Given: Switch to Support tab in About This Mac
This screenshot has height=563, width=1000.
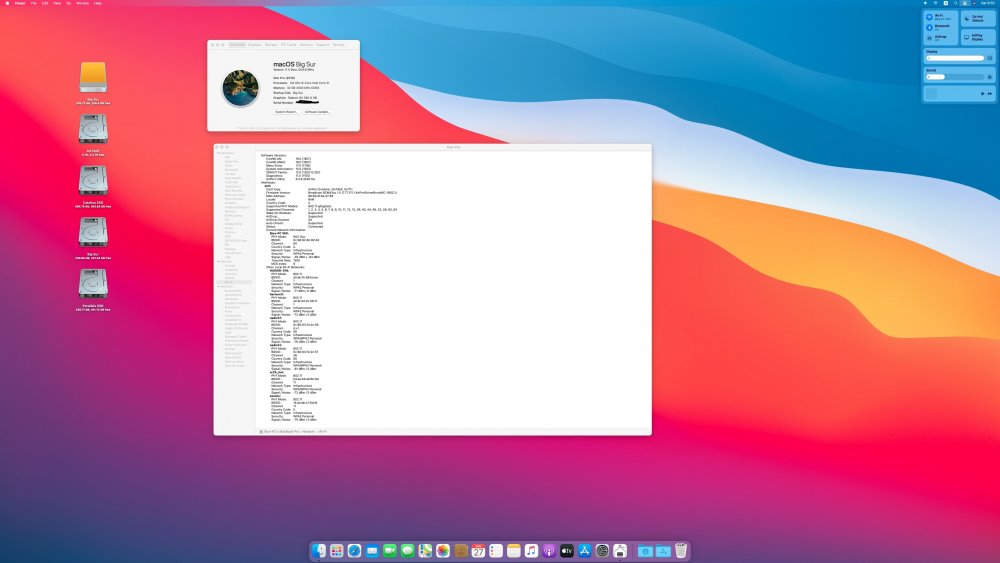Looking at the screenshot, I should [323, 45].
